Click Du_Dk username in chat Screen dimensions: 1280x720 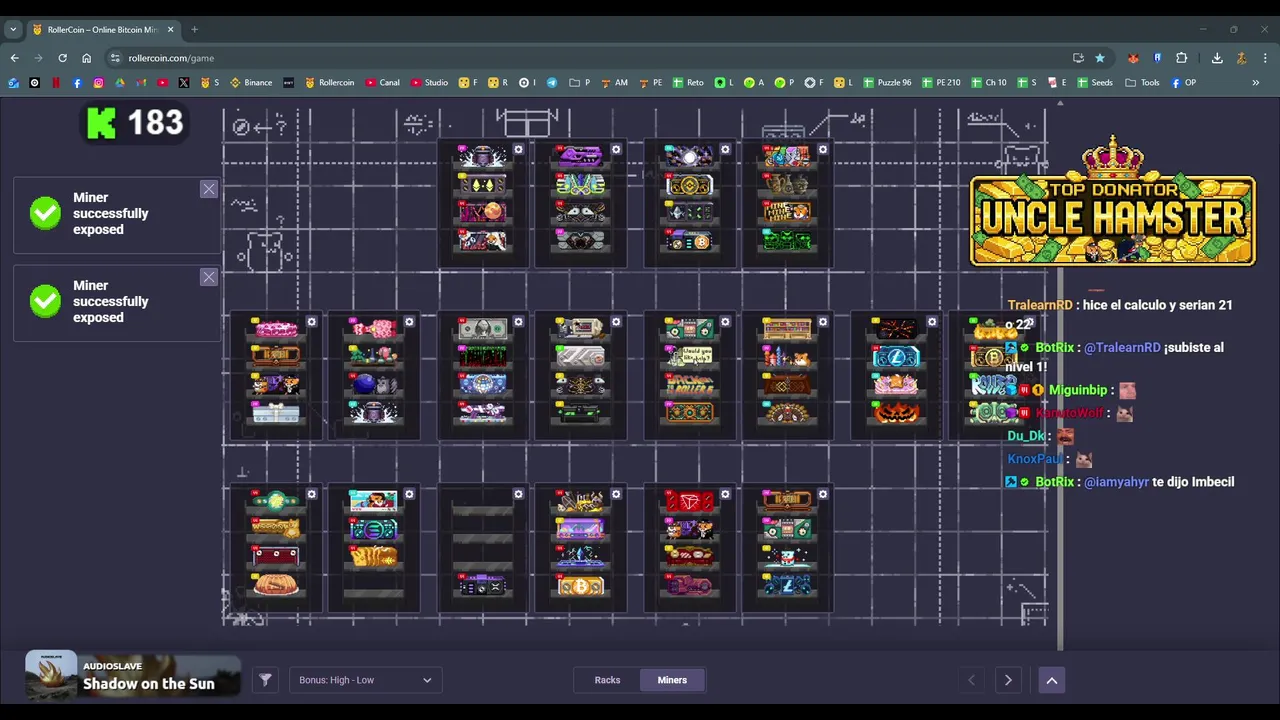[1026, 436]
